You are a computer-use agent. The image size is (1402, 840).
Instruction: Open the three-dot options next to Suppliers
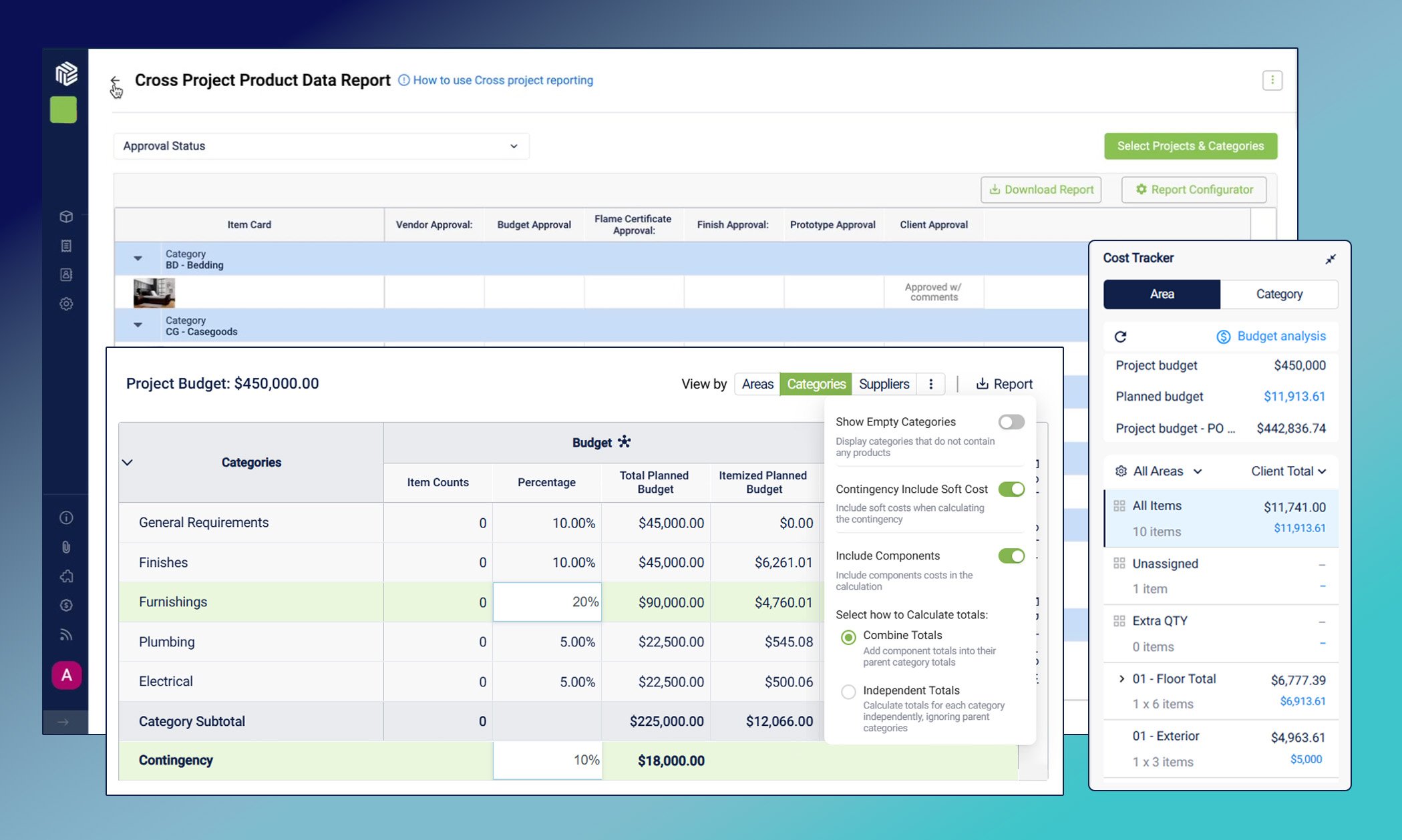pos(930,384)
